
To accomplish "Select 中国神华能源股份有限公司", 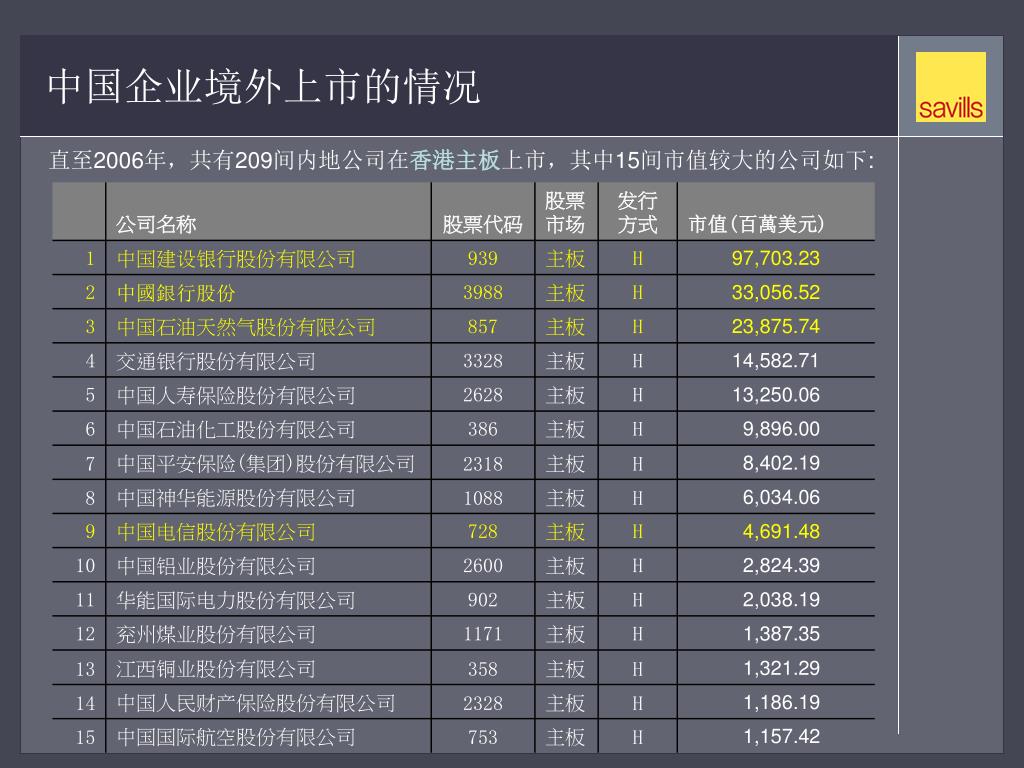I will tap(236, 498).
